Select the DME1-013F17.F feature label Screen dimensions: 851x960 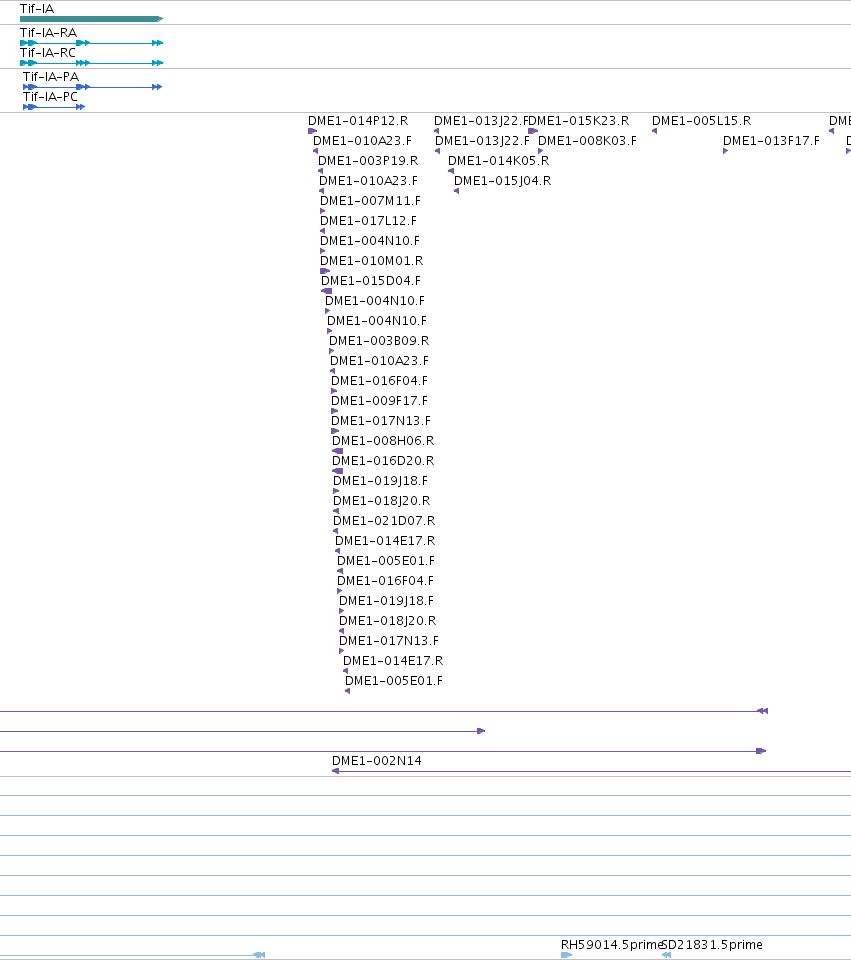771,141
